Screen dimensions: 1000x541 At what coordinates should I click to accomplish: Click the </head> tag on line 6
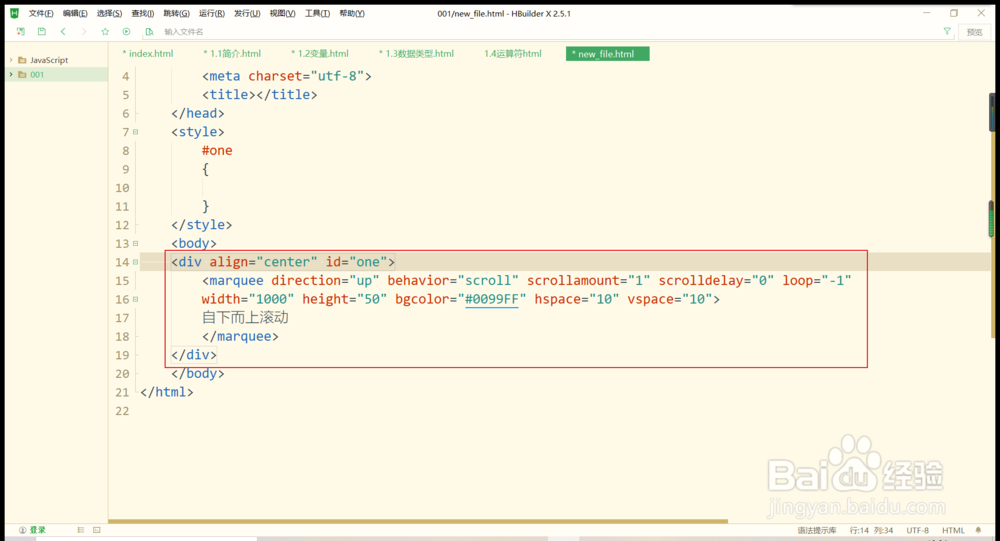[198, 113]
